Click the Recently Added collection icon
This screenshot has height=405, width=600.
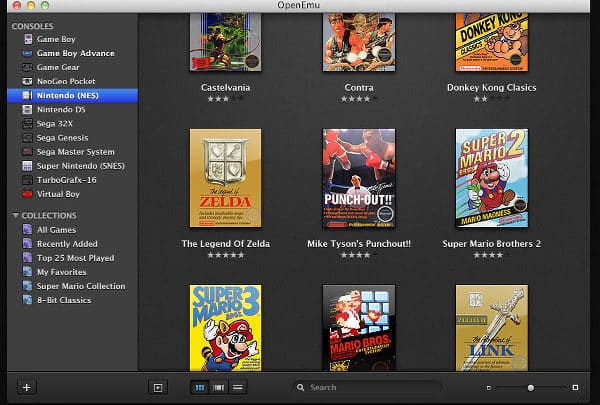28,244
